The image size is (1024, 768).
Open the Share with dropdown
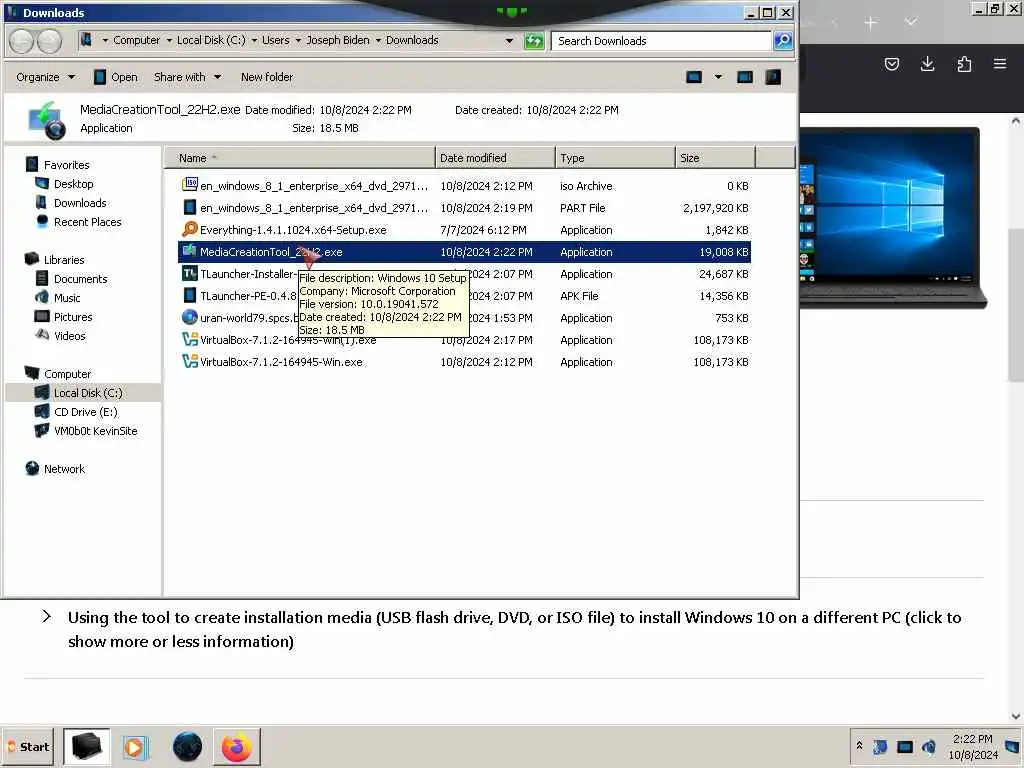(187, 77)
